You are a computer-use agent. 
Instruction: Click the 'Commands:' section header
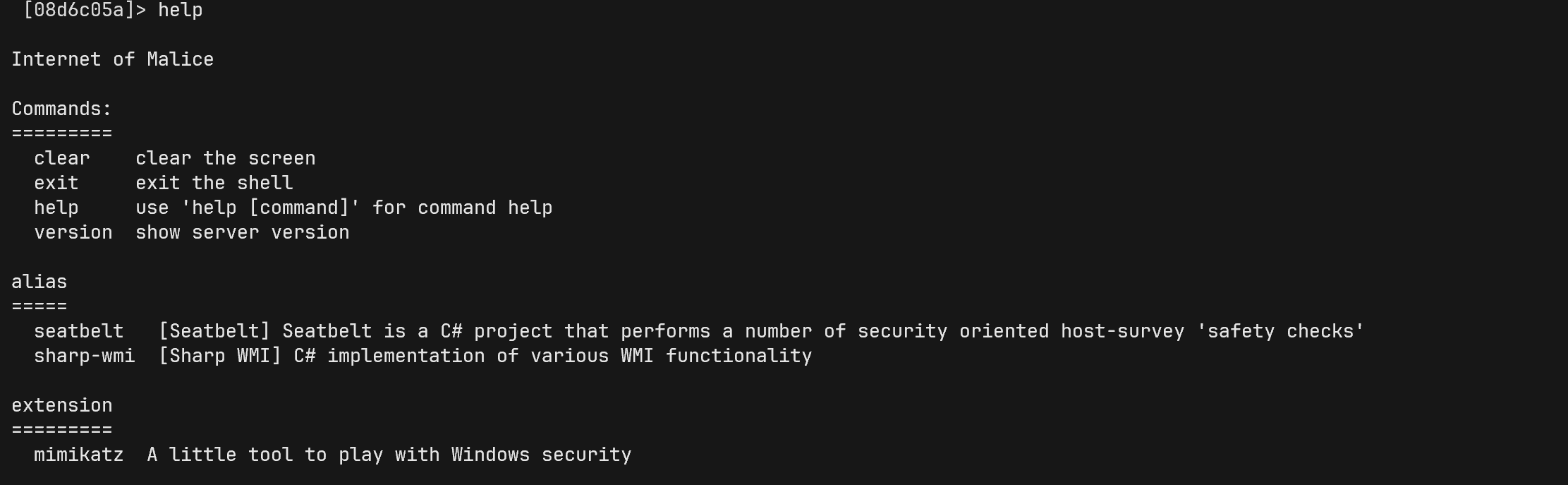62,109
